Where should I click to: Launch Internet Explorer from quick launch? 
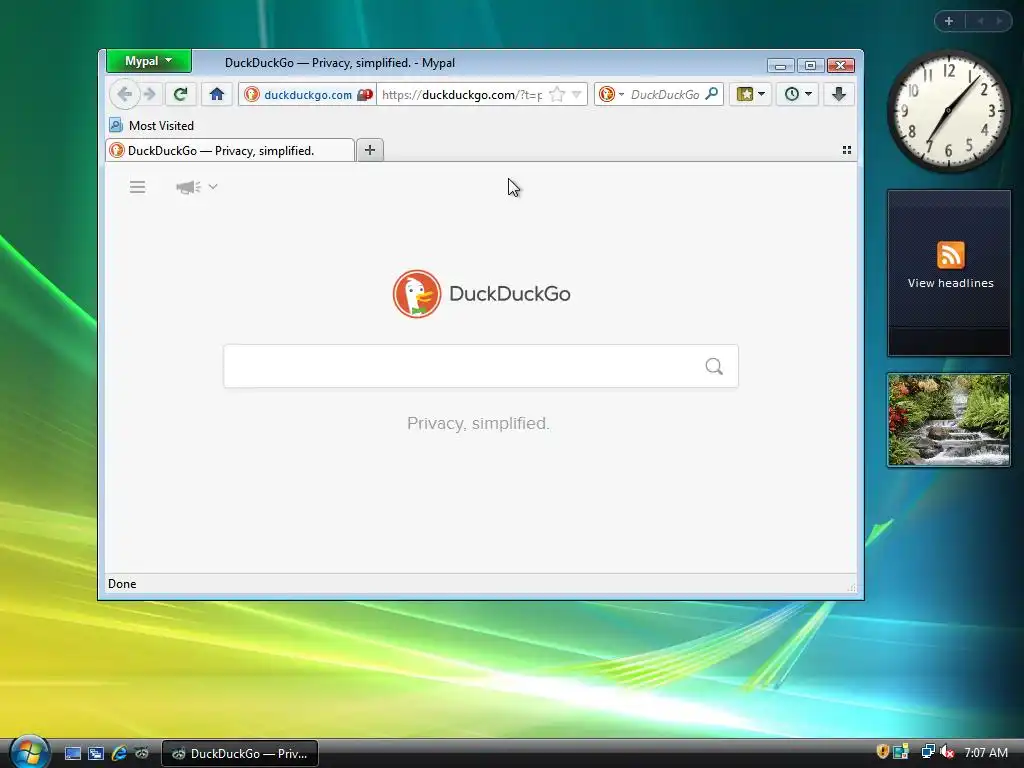click(119, 754)
